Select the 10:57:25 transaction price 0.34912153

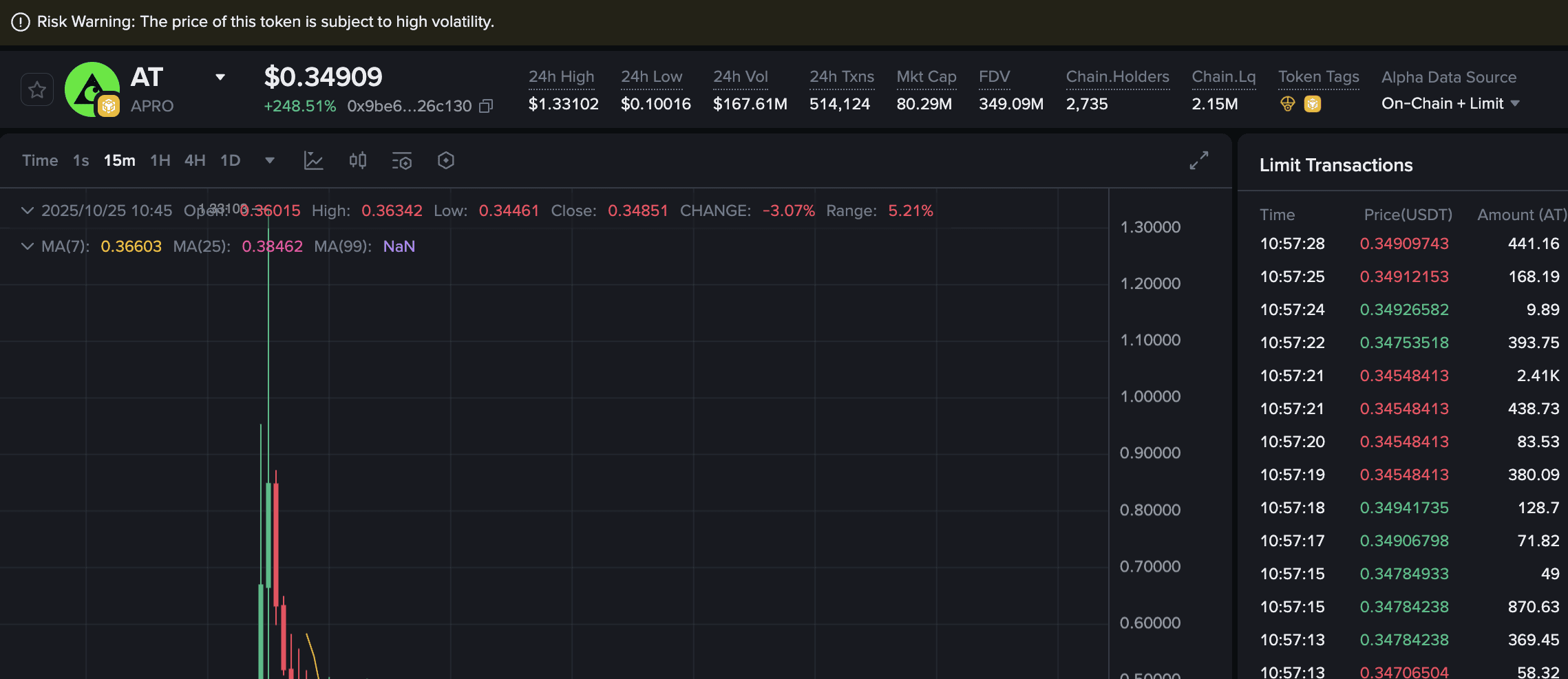coord(1404,277)
